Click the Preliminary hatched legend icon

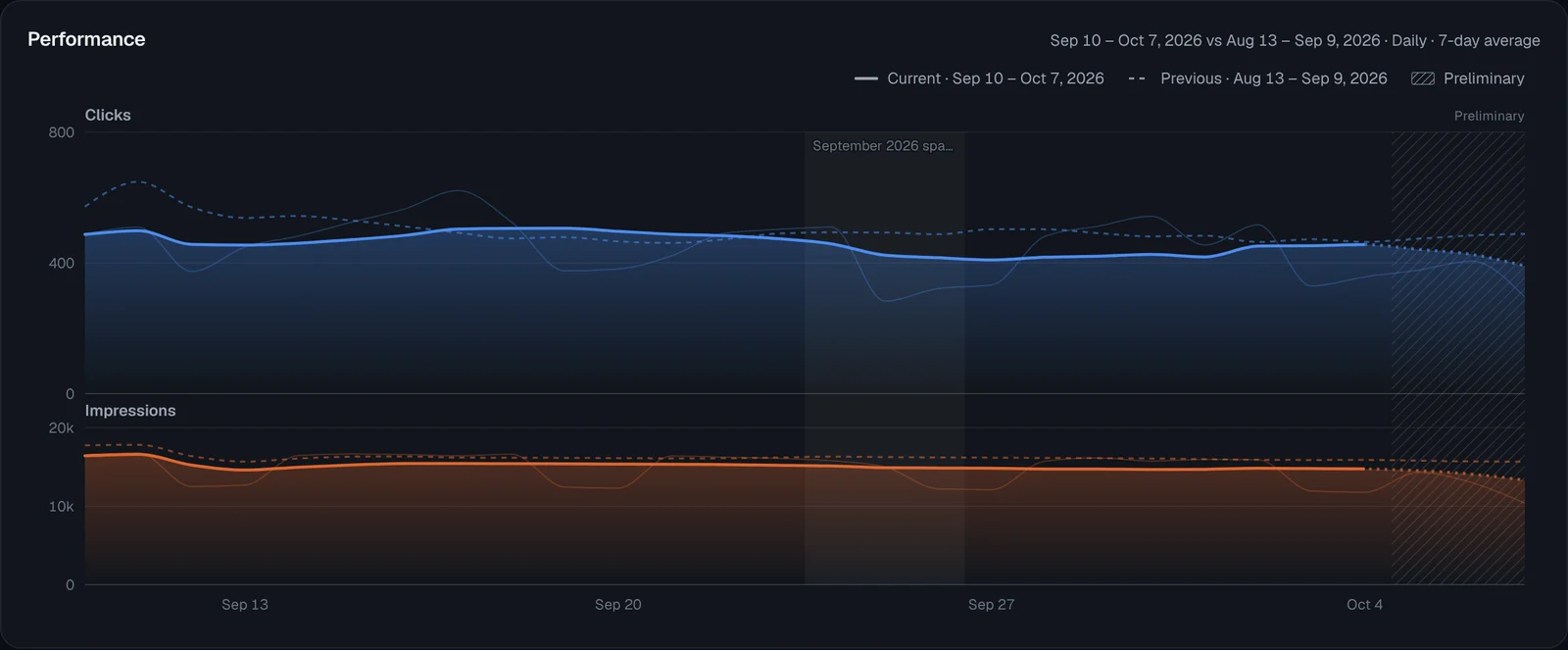tap(1422, 78)
